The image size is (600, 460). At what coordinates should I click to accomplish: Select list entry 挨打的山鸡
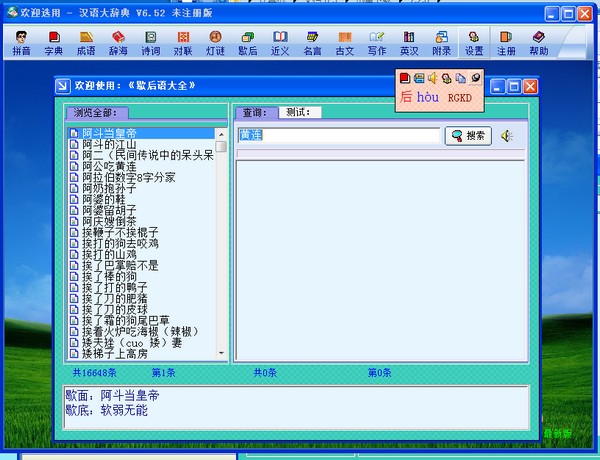tap(141, 254)
